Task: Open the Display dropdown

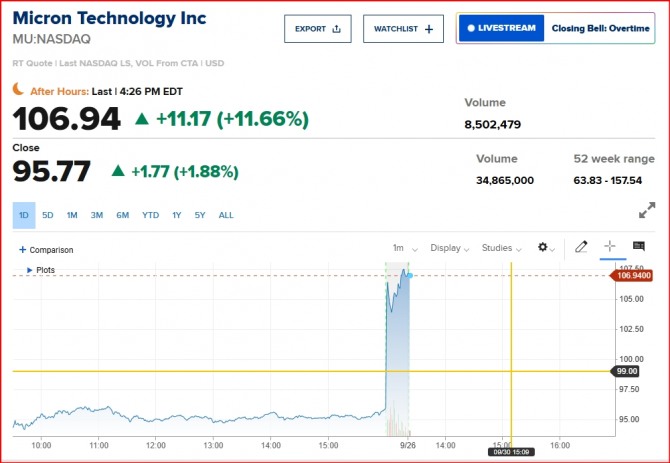Action: [449, 248]
